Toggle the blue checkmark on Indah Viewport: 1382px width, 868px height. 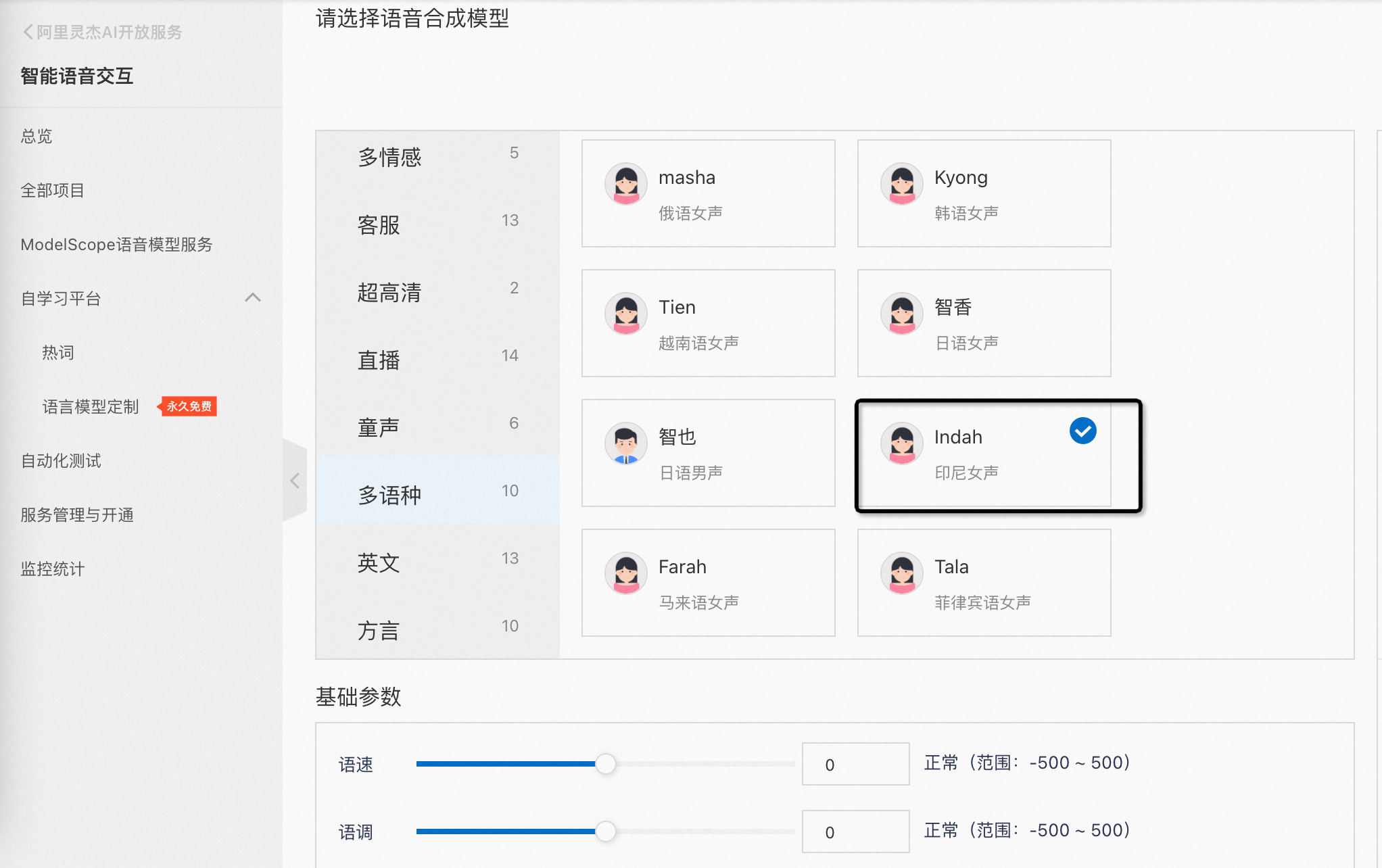[x=1082, y=431]
